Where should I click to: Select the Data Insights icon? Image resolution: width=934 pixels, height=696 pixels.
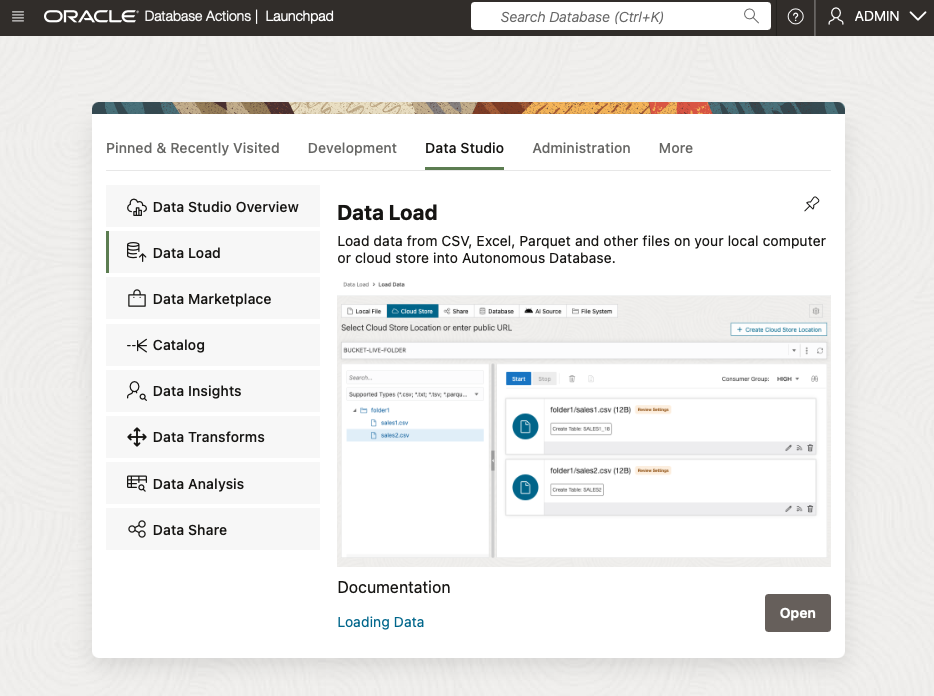[135, 390]
